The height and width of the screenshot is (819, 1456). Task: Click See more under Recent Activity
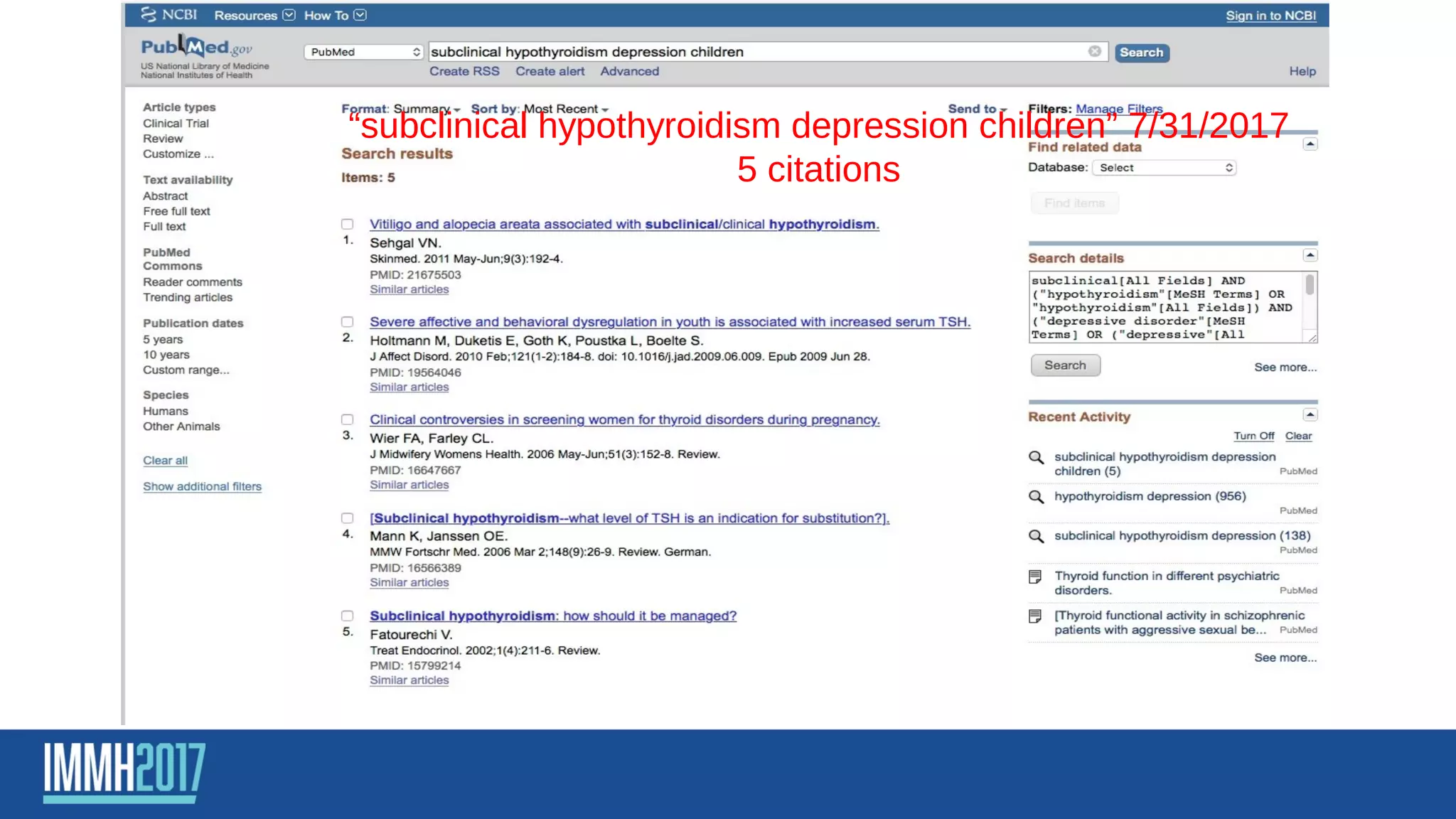click(1285, 658)
